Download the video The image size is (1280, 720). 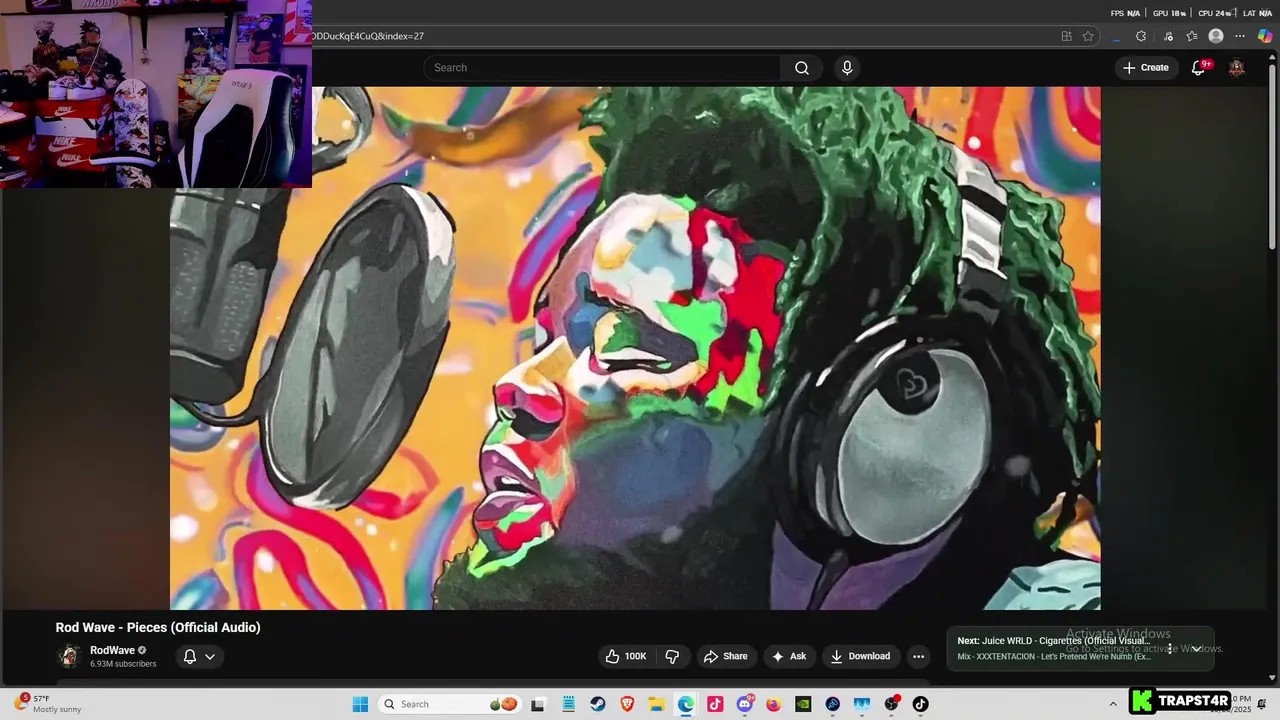pyautogui.click(x=860, y=656)
